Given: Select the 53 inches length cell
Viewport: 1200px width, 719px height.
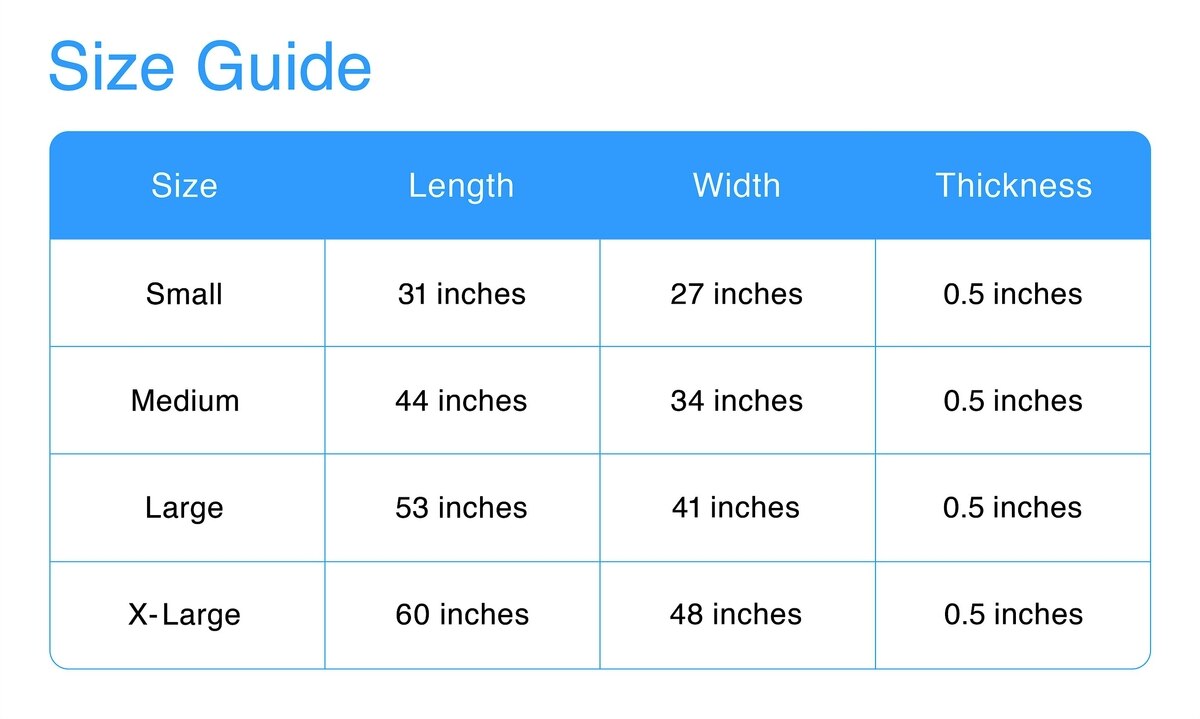Looking at the screenshot, I should [461, 508].
